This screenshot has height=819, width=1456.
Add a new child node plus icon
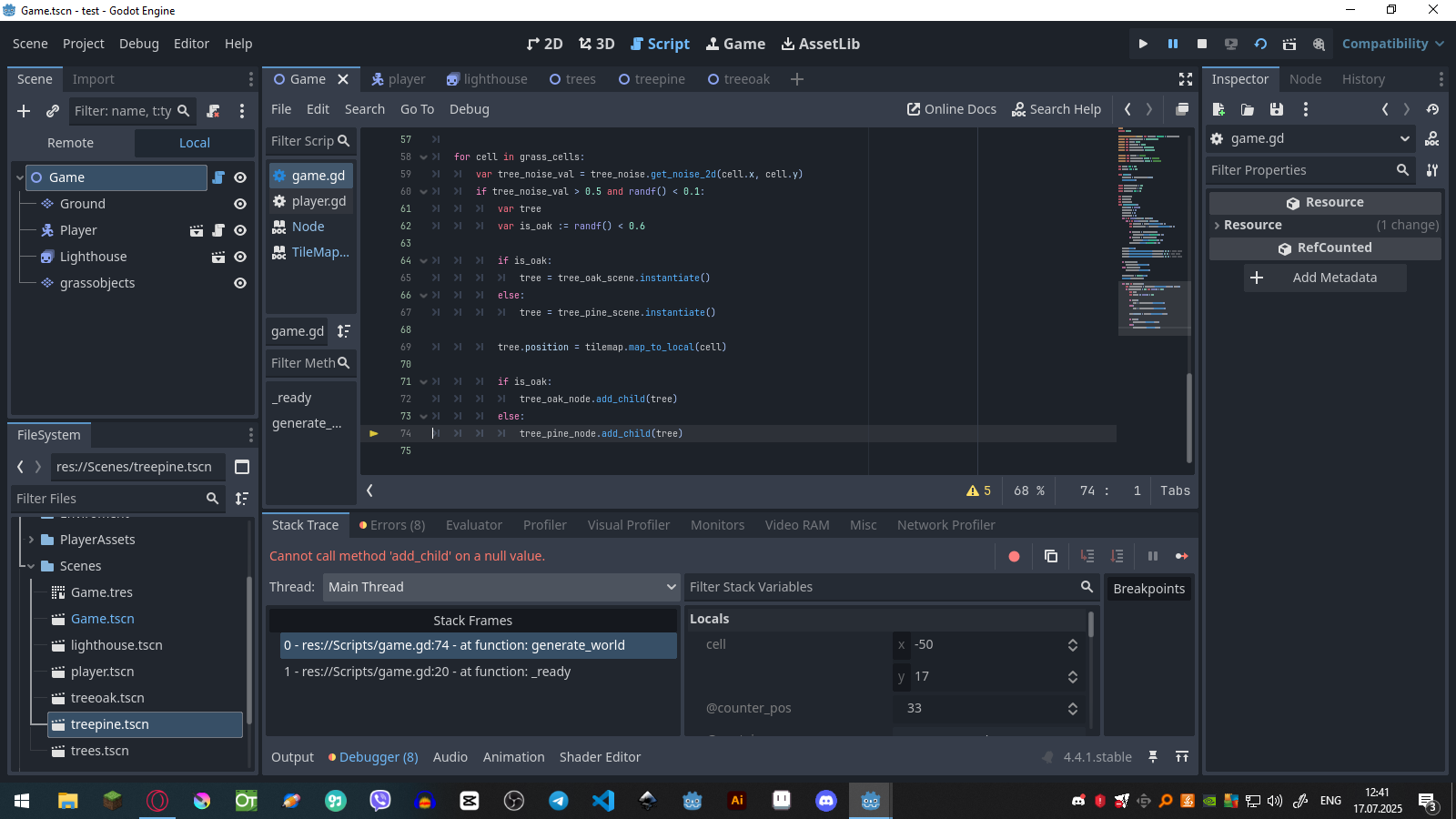pyautogui.click(x=24, y=111)
